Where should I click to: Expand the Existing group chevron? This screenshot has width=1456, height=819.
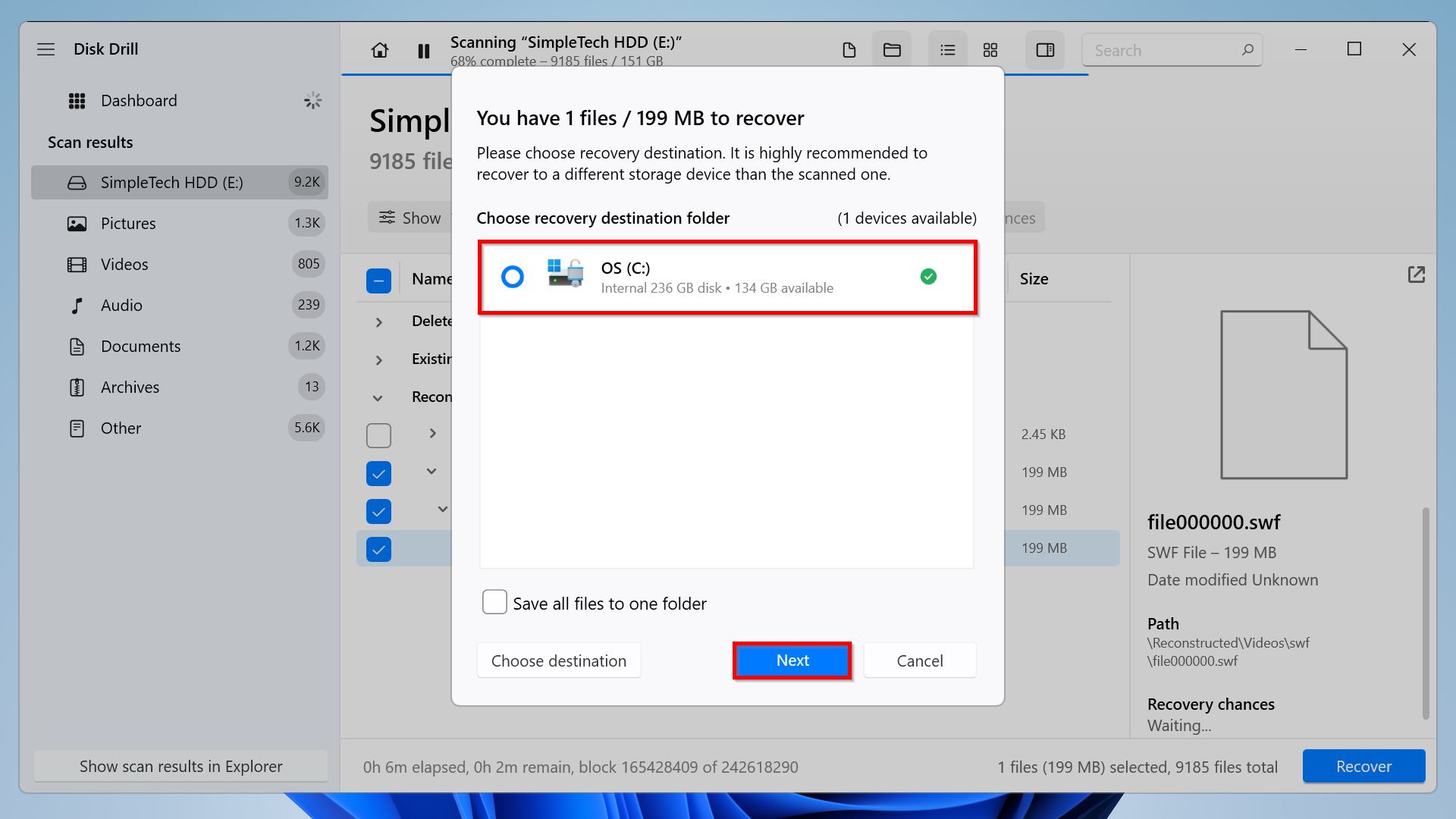pos(379,360)
